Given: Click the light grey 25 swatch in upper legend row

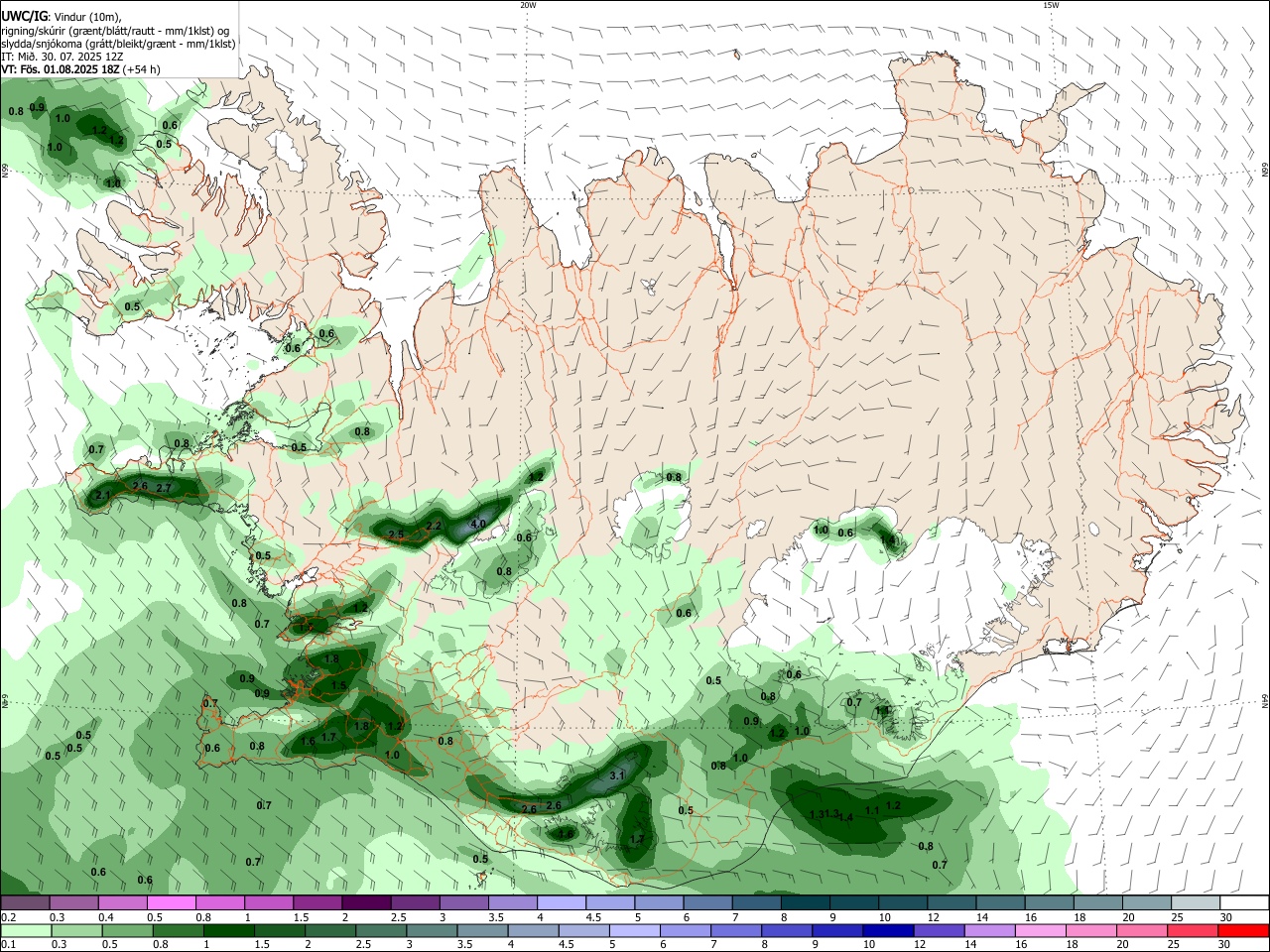Looking at the screenshot, I should (1195, 902).
